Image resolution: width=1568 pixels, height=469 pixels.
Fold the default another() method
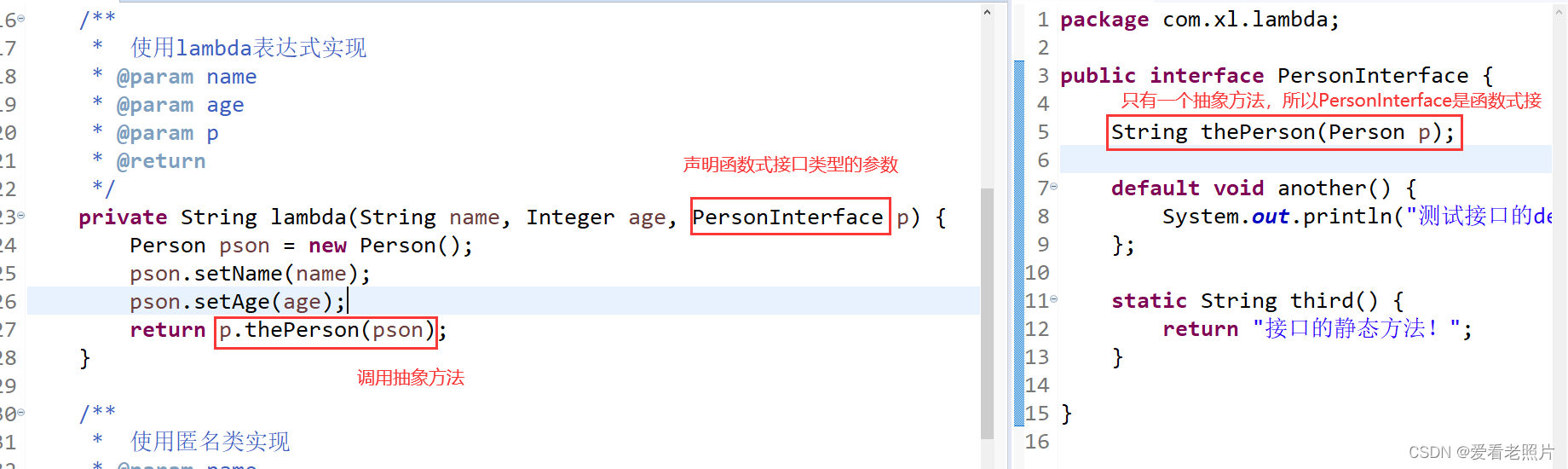click(1054, 187)
